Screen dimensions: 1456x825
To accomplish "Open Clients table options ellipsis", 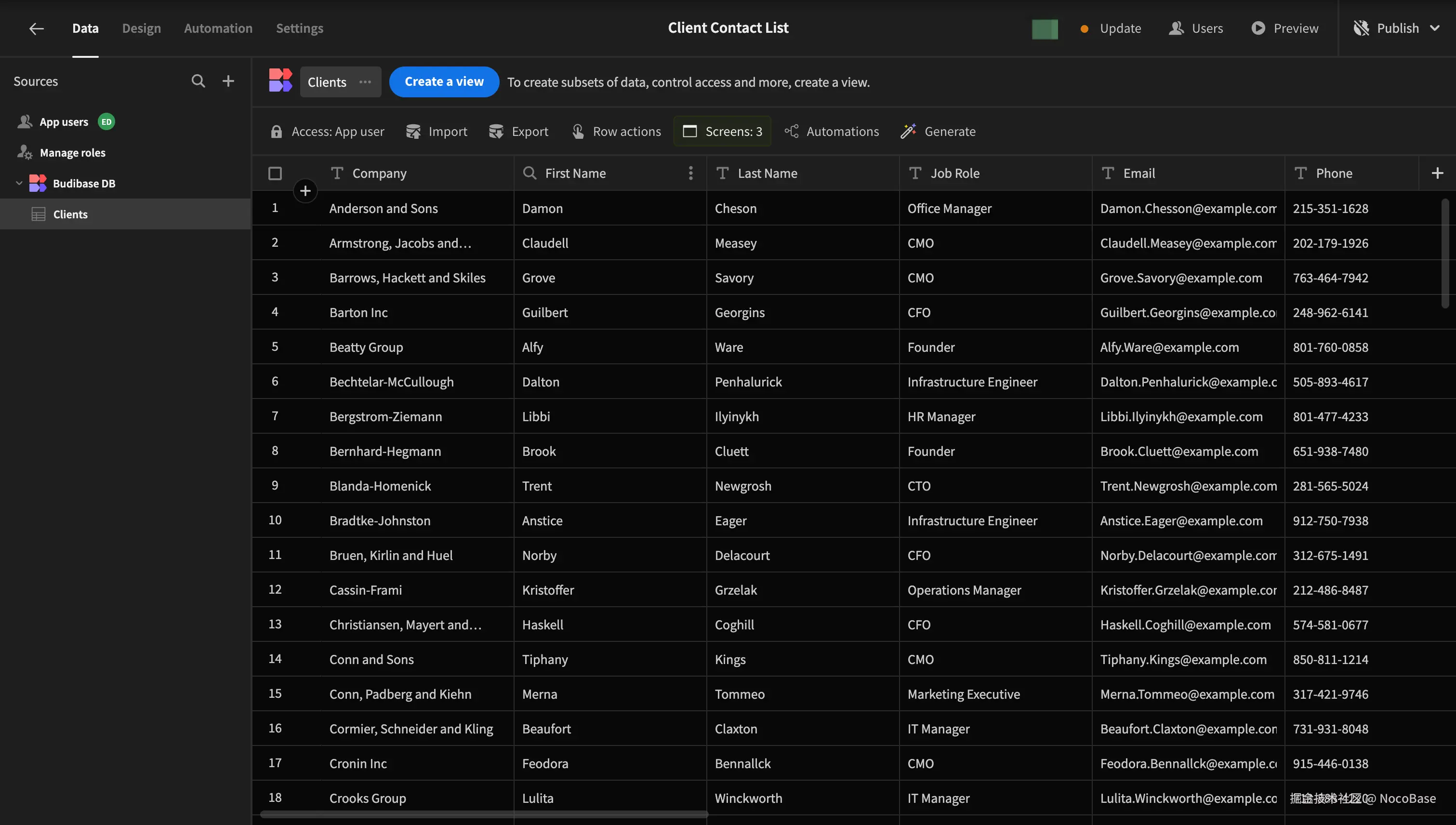I will point(365,82).
